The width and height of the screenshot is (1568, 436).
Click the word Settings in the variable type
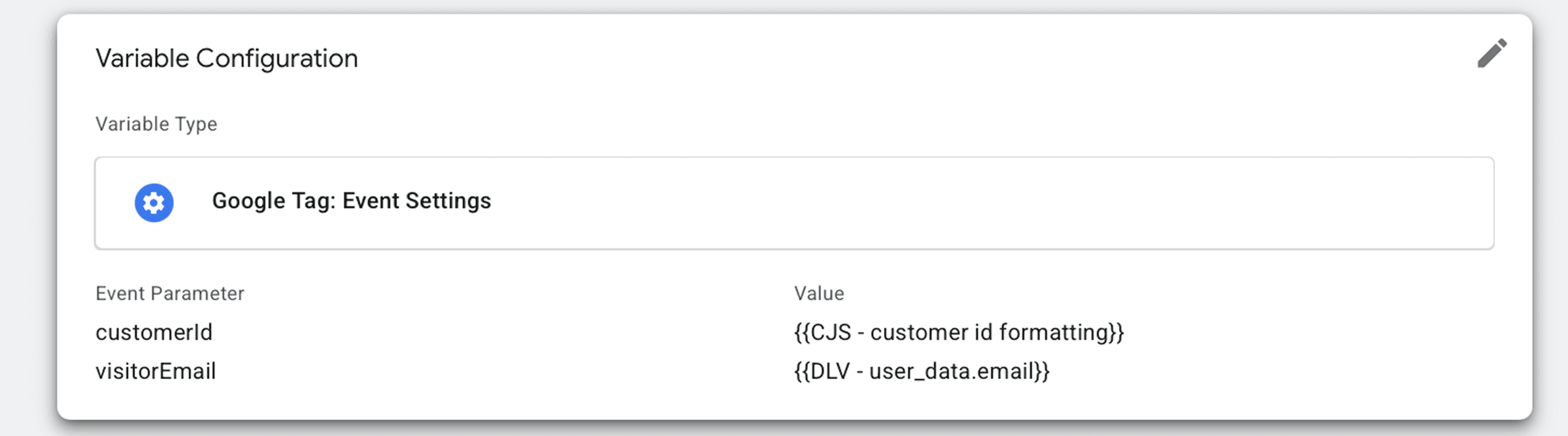pos(448,201)
